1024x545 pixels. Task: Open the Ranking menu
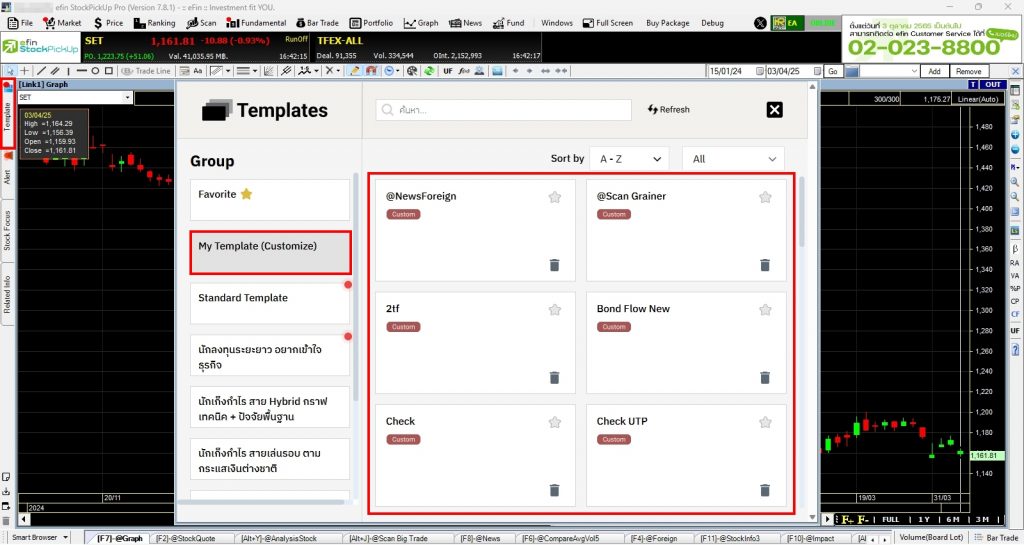pyautogui.click(x=154, y=23)
